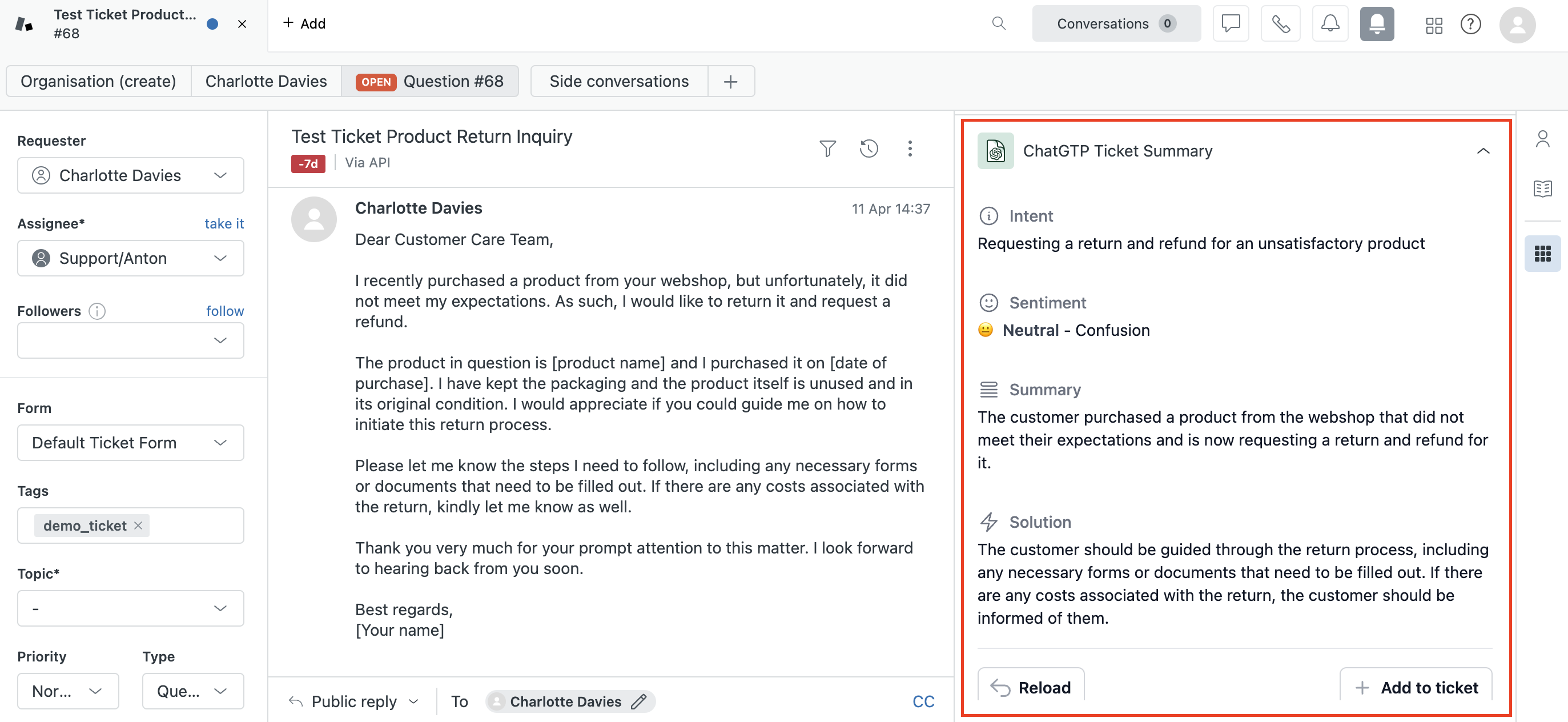This screenshot has width=1568, height=722.
Task: Toggle the apps grid sidebar icon
Action: click(x=1542, y=253)
